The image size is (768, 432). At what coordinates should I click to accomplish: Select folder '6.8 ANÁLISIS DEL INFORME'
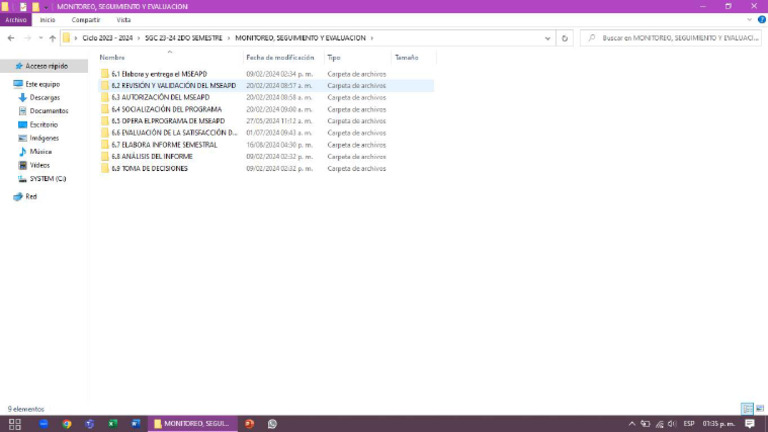pyautogui.click(x=152, y=157)
